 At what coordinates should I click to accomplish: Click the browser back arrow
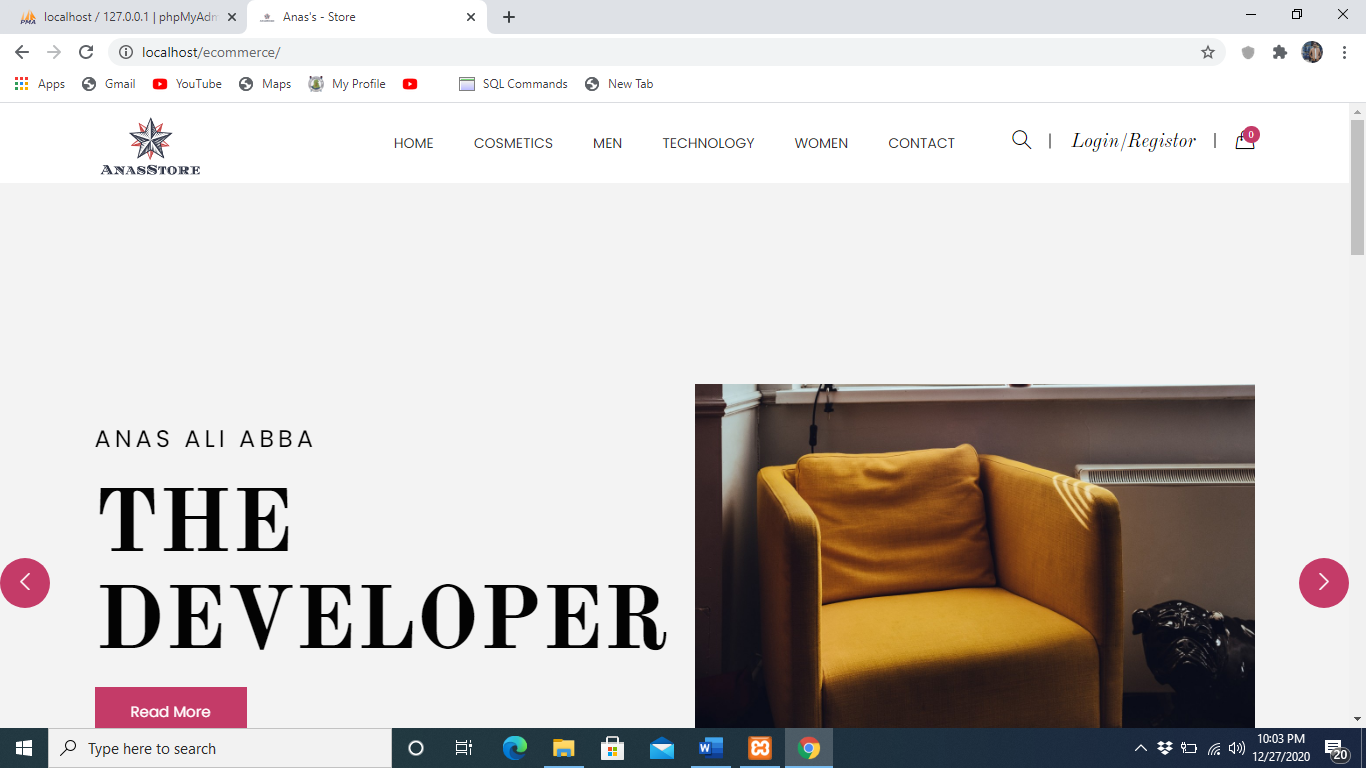coord(22,52)
